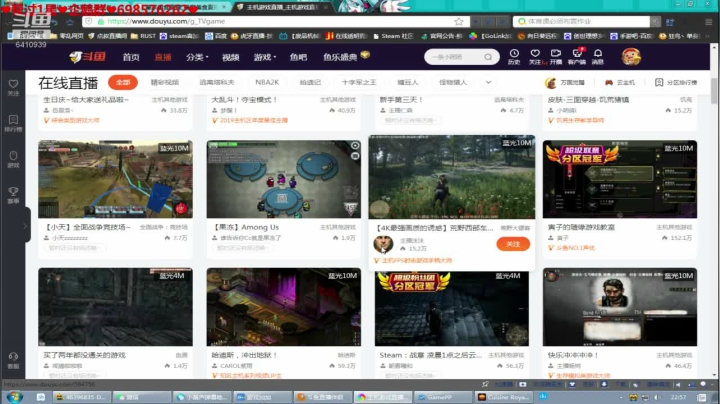This screenshot has width=720, height=404.
Task: Open the address bar history dropdown arrow
Action: (477, 22)
